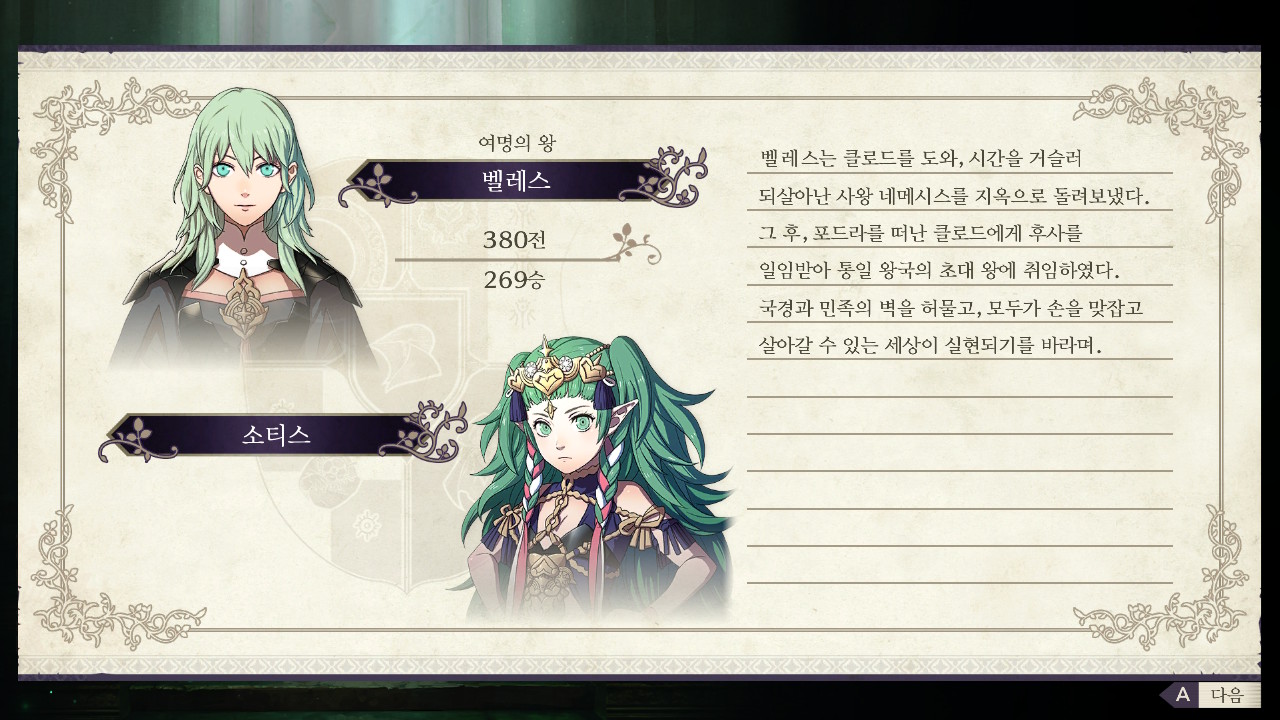
Task: Click the 269승 victory count
Action: click(514, 280)
